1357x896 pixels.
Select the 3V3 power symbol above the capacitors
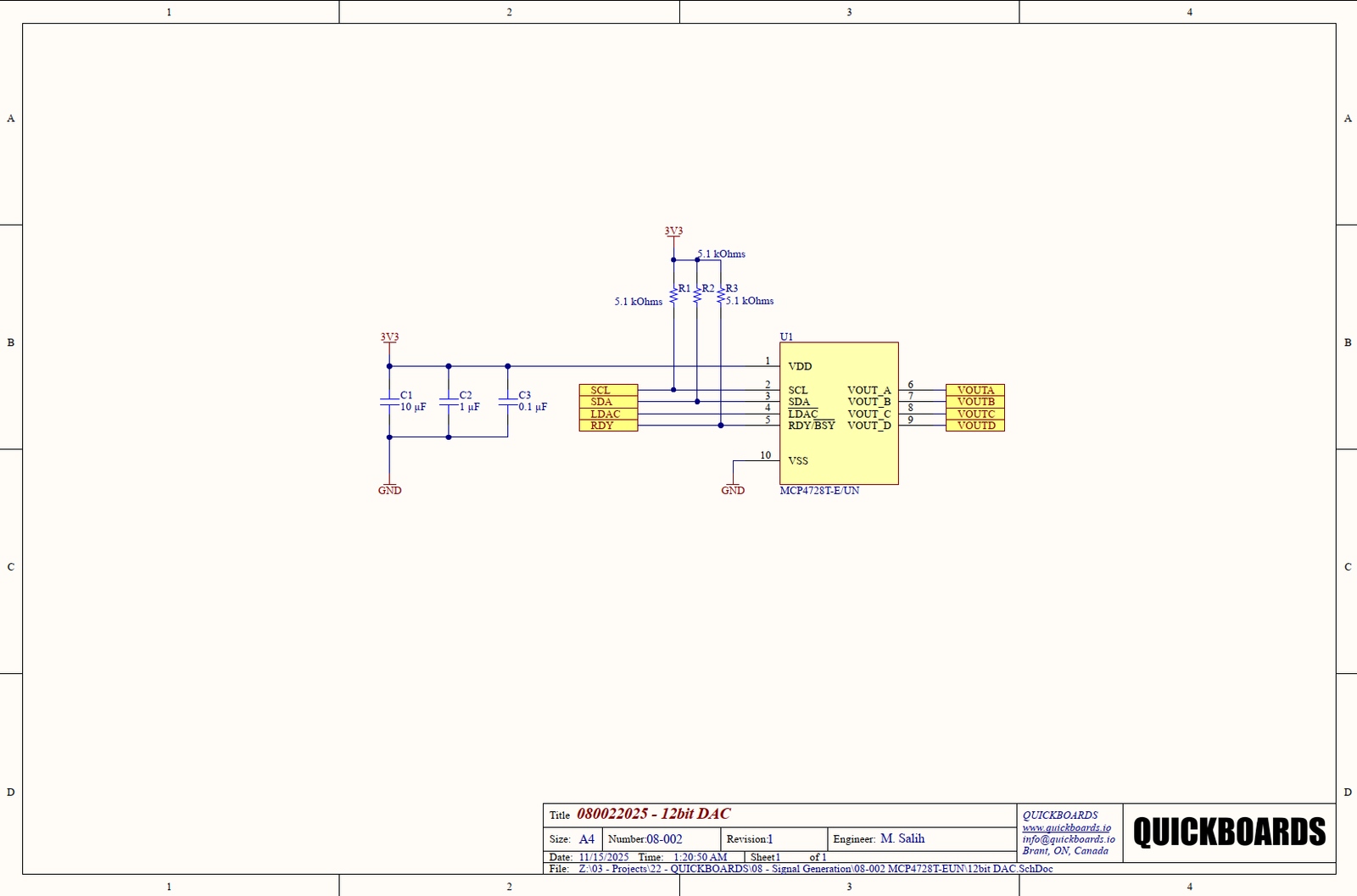[389, 337]
